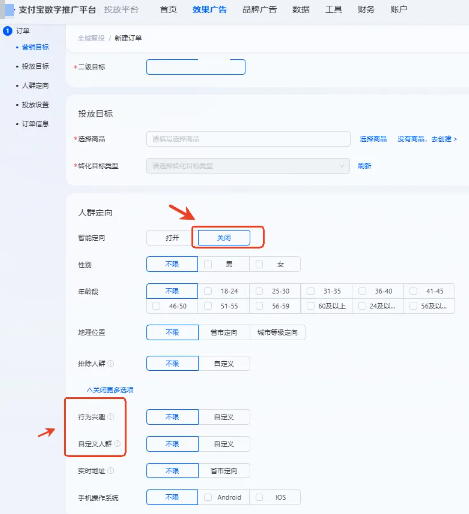
Task: Click the Alipay platform logo icon
Action: click(x=9, y=10)
